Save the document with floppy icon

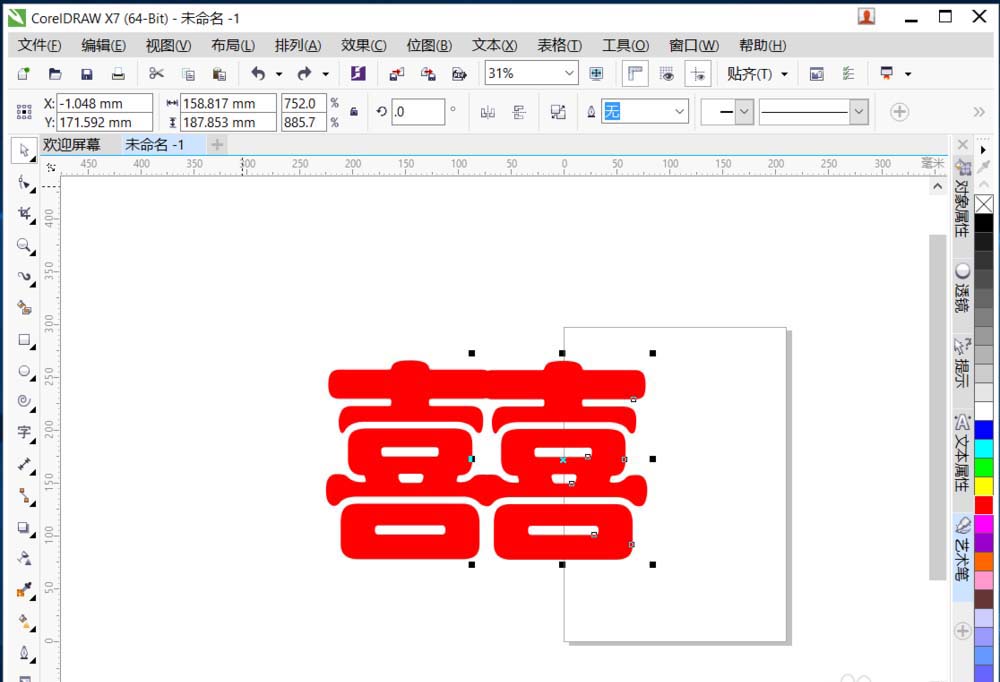point(87,73)
